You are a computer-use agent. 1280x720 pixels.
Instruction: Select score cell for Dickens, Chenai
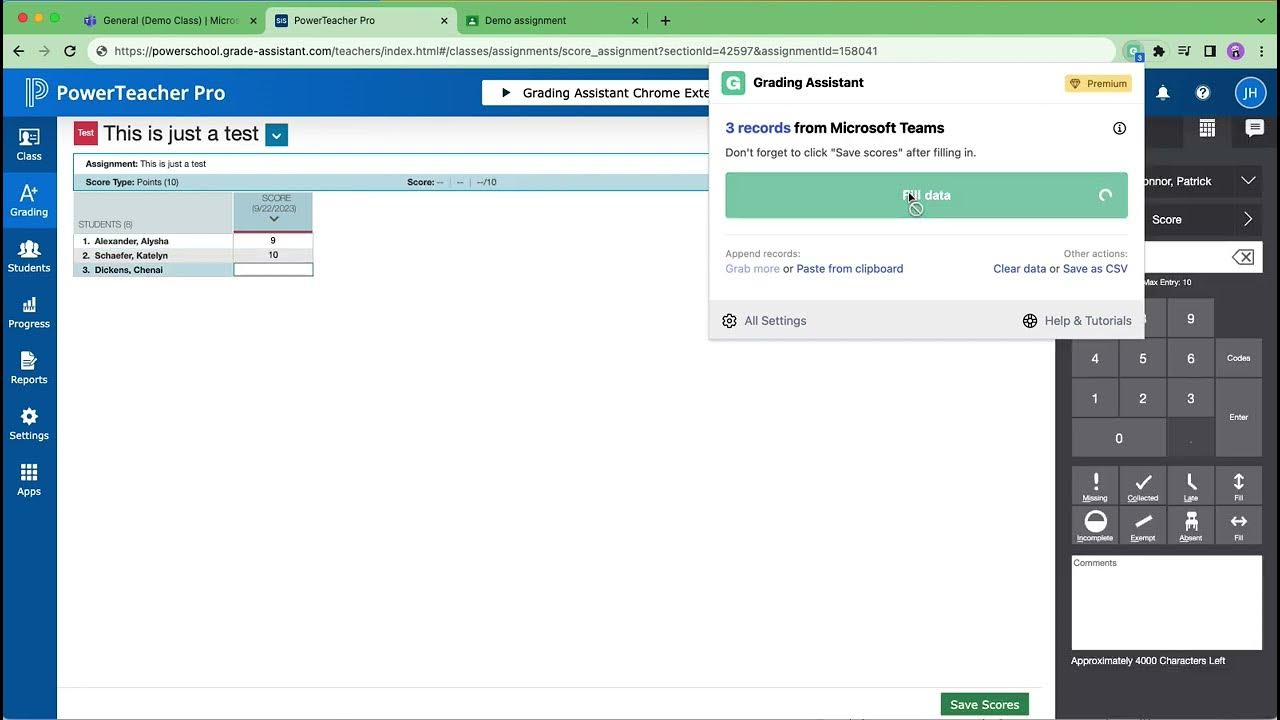click(273, 270)
